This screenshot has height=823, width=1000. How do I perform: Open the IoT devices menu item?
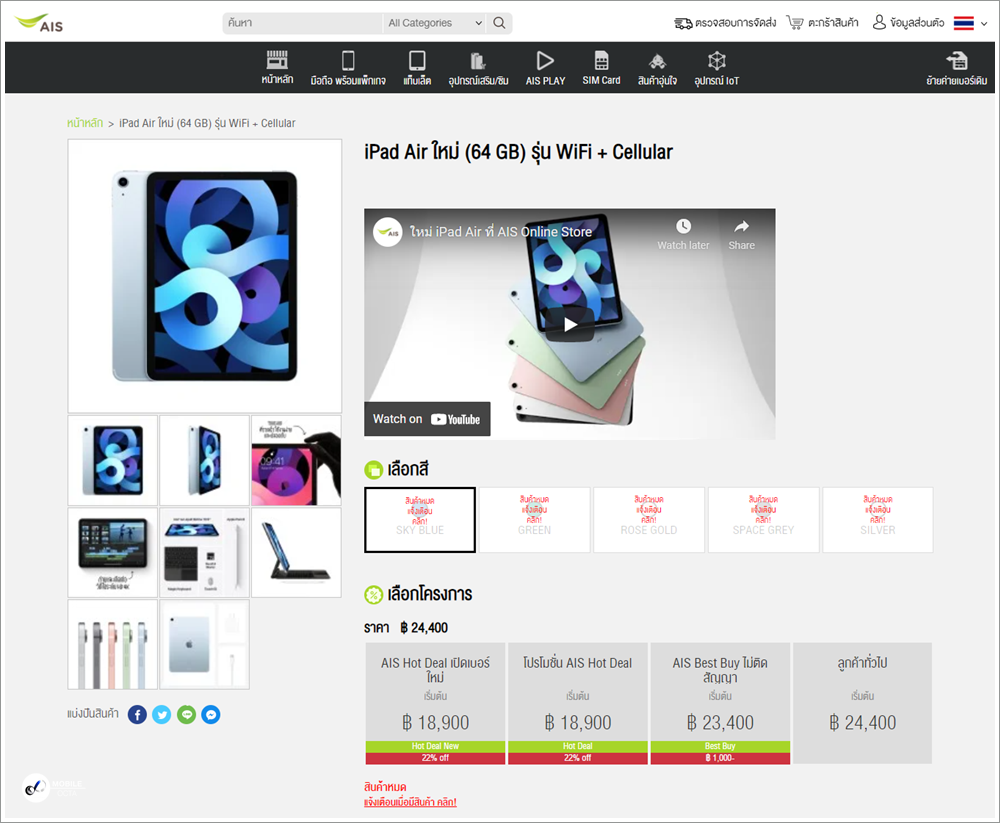[x=716, y=68]
